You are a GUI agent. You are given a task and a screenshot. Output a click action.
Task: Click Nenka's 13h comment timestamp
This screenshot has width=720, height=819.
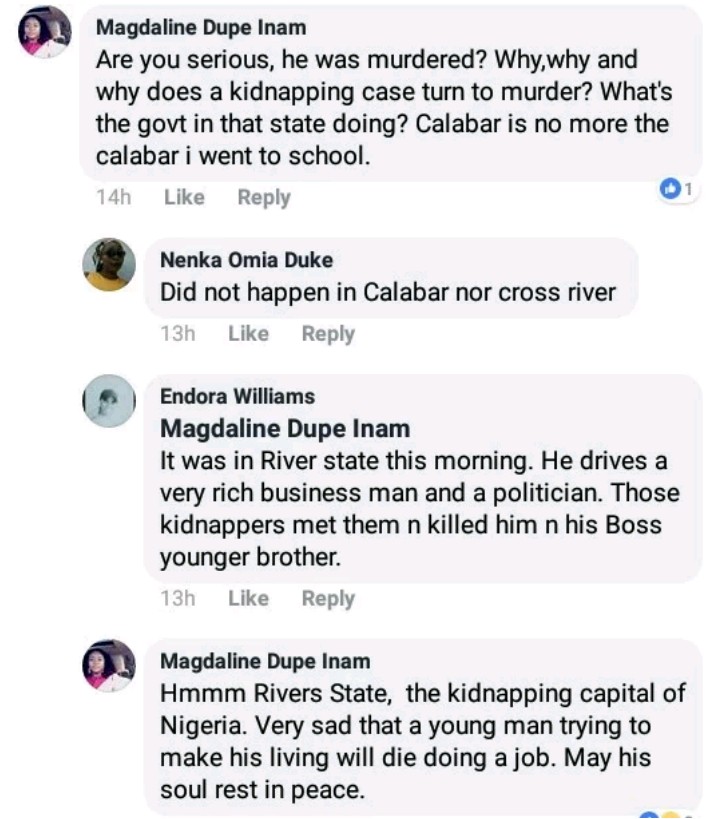point(177,334)
